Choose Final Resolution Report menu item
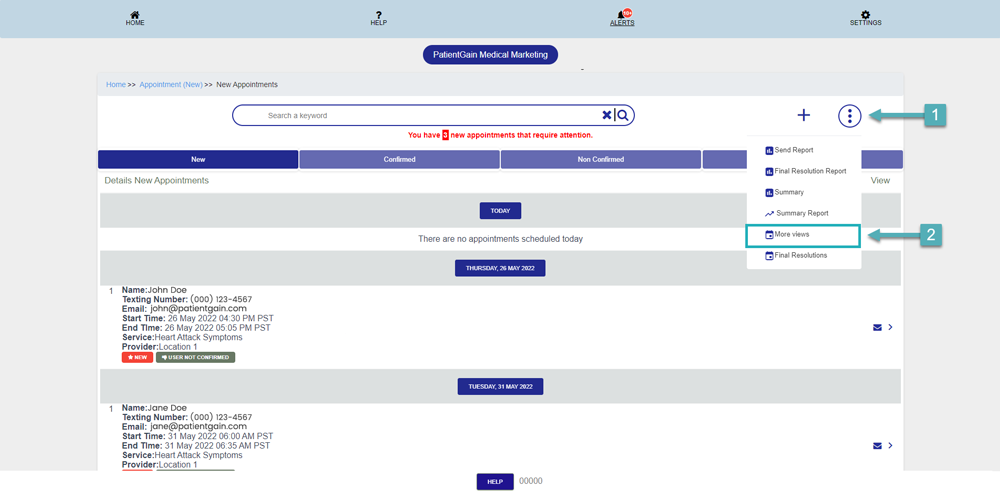 pos(804,171)
